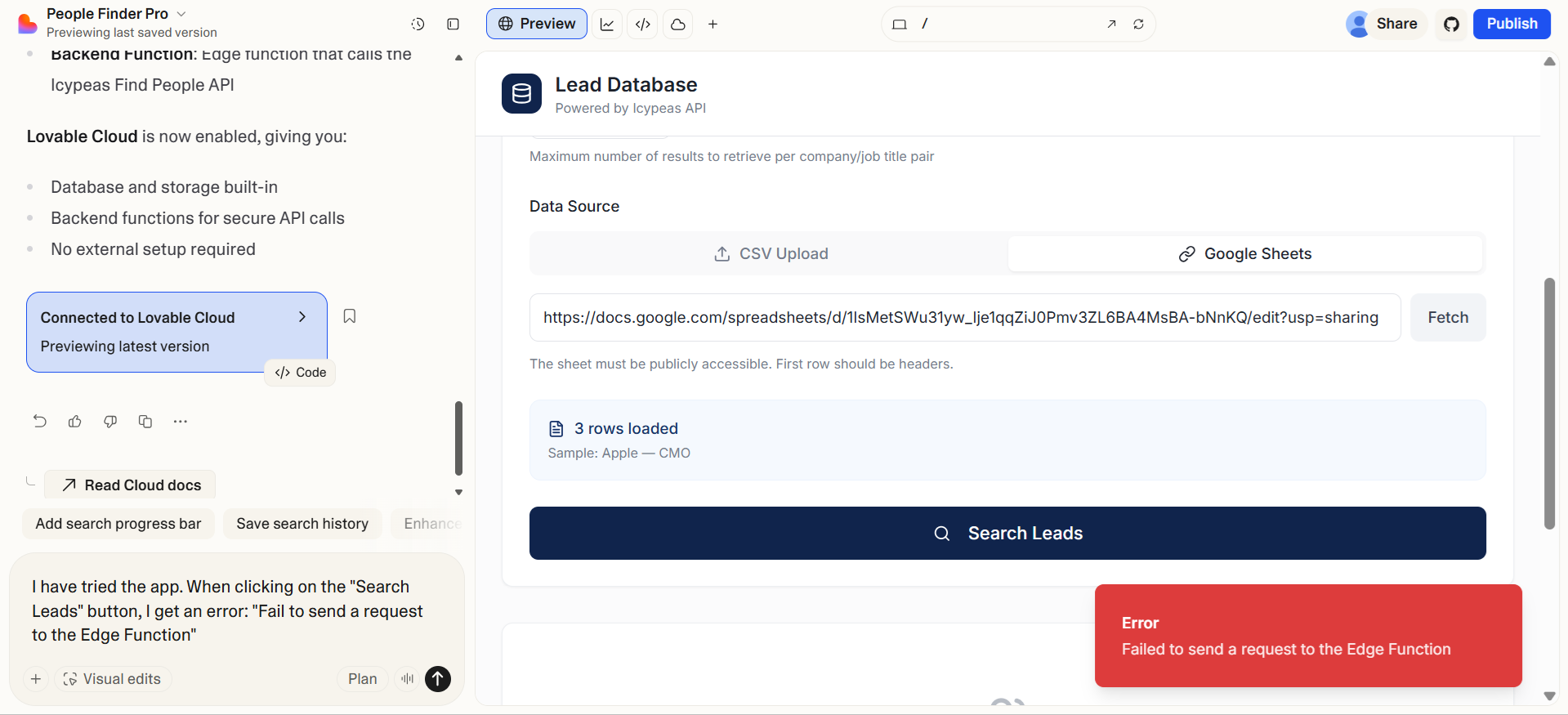Image resolution: width=1568 pixels, height=715 pixels.
Task: Dismiss the red Error toast notification
Action: tap(1308, 636)
